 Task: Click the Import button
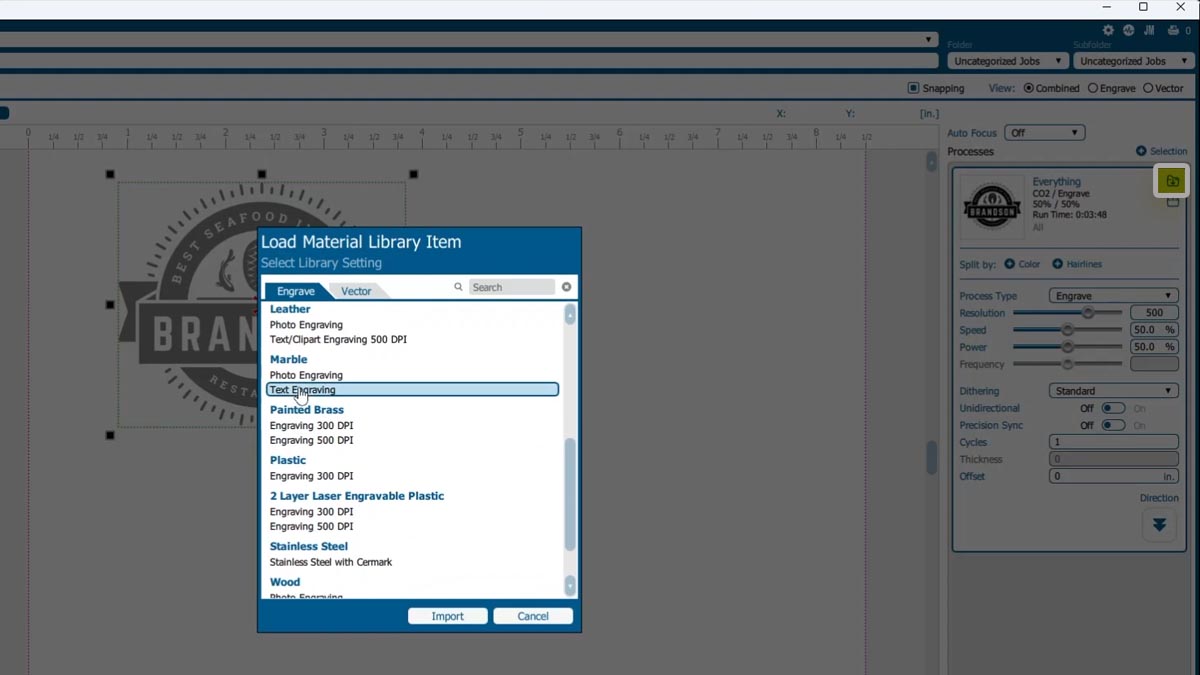tap(447, 616)
